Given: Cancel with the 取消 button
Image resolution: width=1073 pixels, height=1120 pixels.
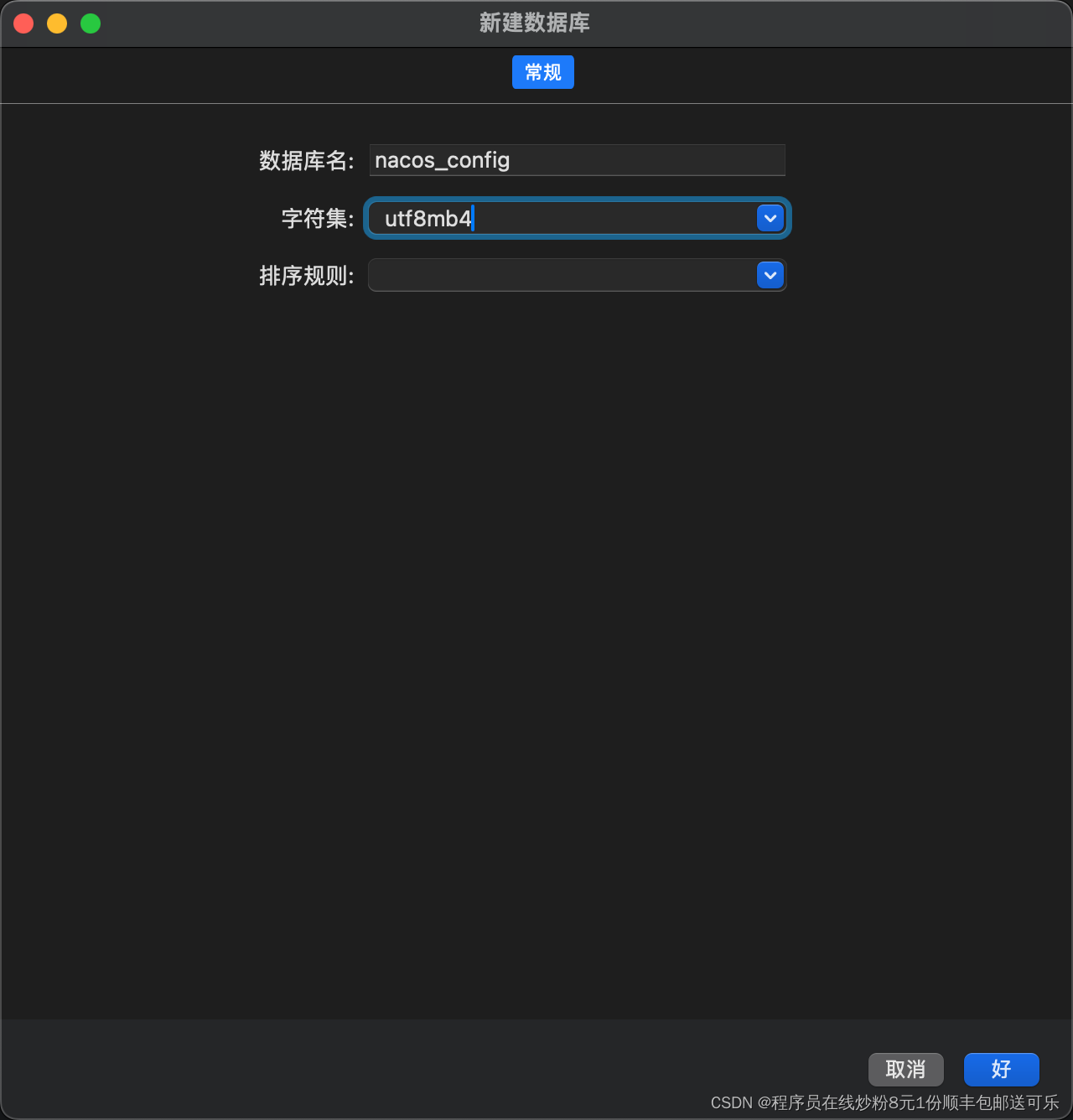Looking at the screenshot, I should coord(906,1070).
